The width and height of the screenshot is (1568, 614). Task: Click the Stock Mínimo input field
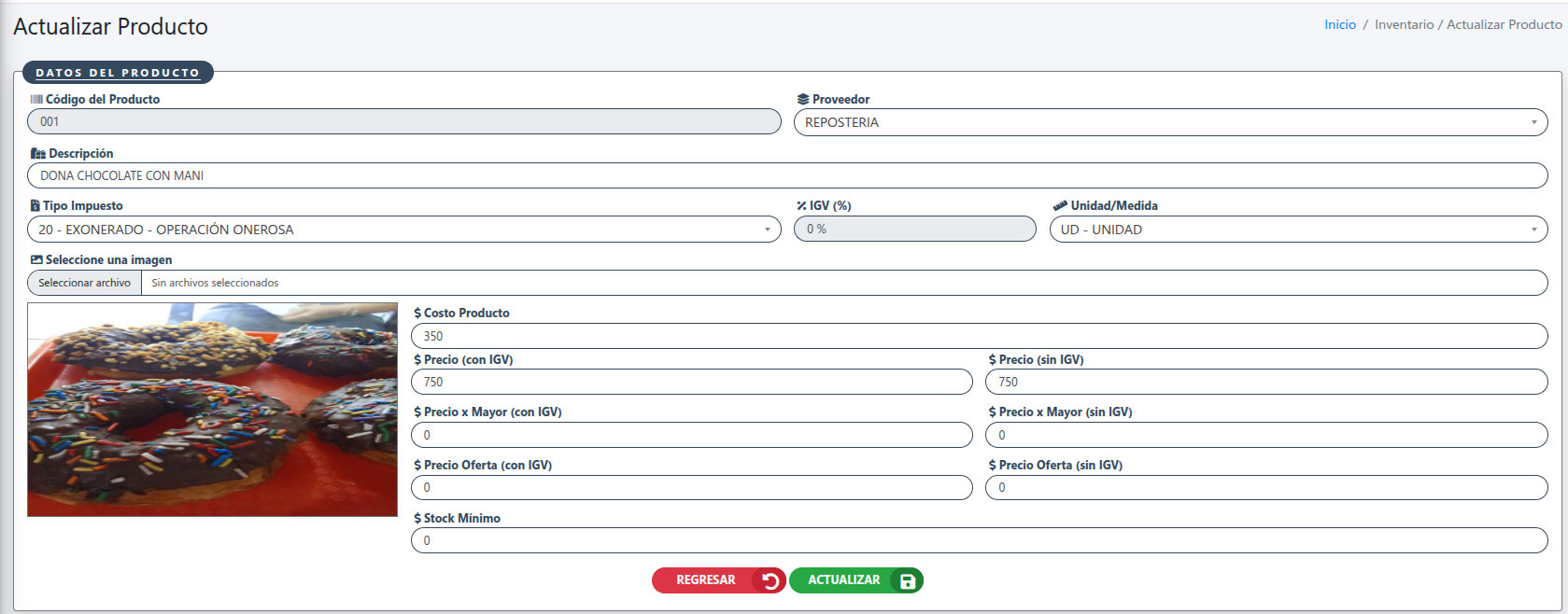[980, 540]
